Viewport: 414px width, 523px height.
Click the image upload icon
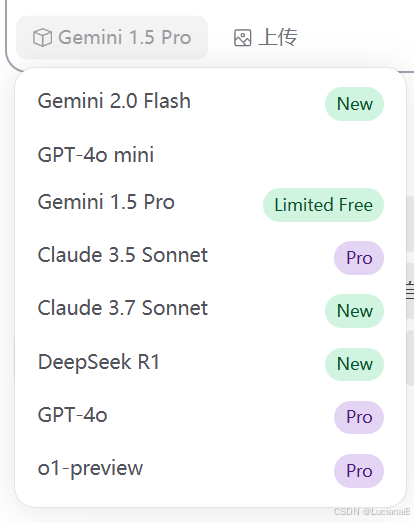(x=243, y=38)
